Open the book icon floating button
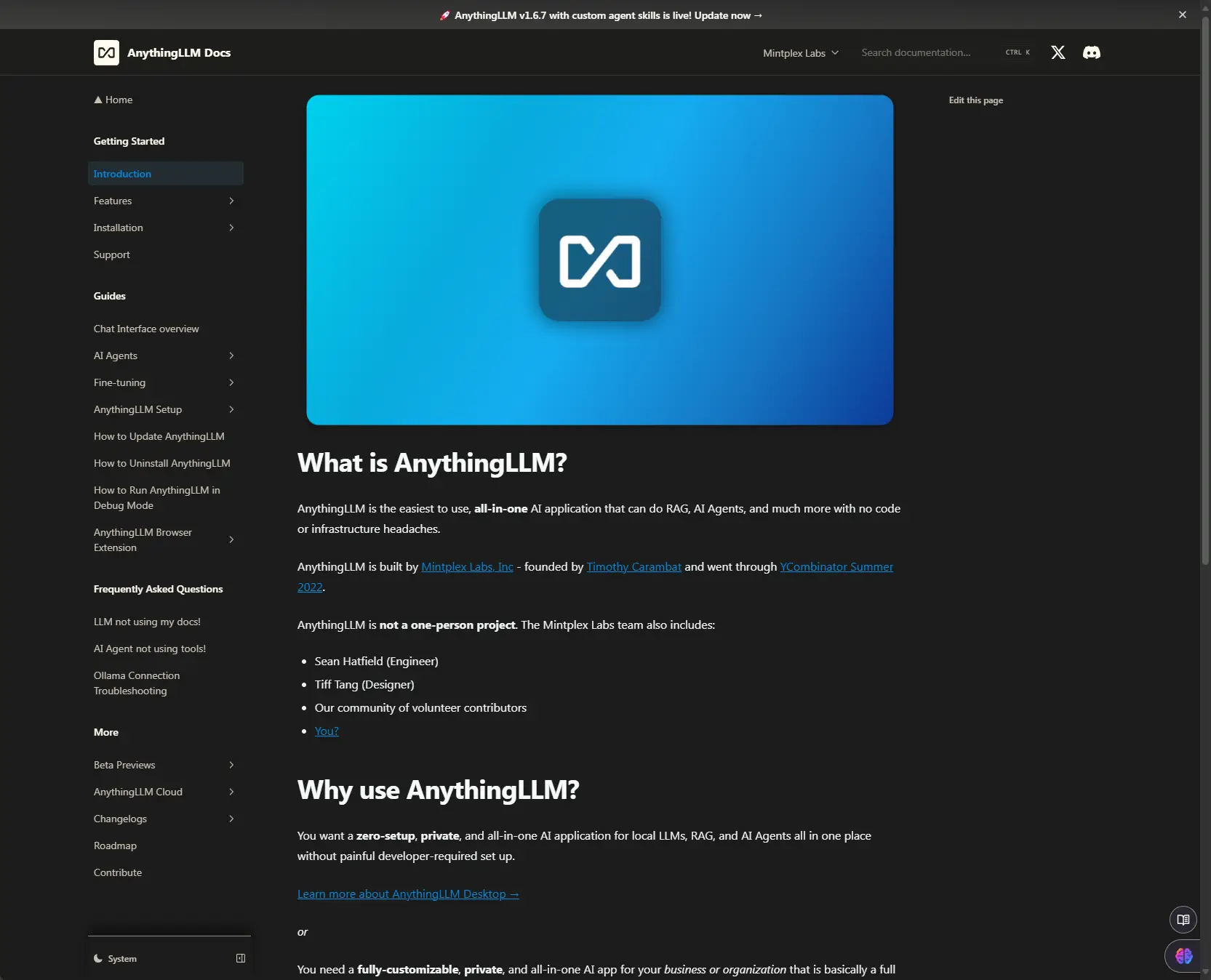 pyautogui.click(x=1183, y=920)
